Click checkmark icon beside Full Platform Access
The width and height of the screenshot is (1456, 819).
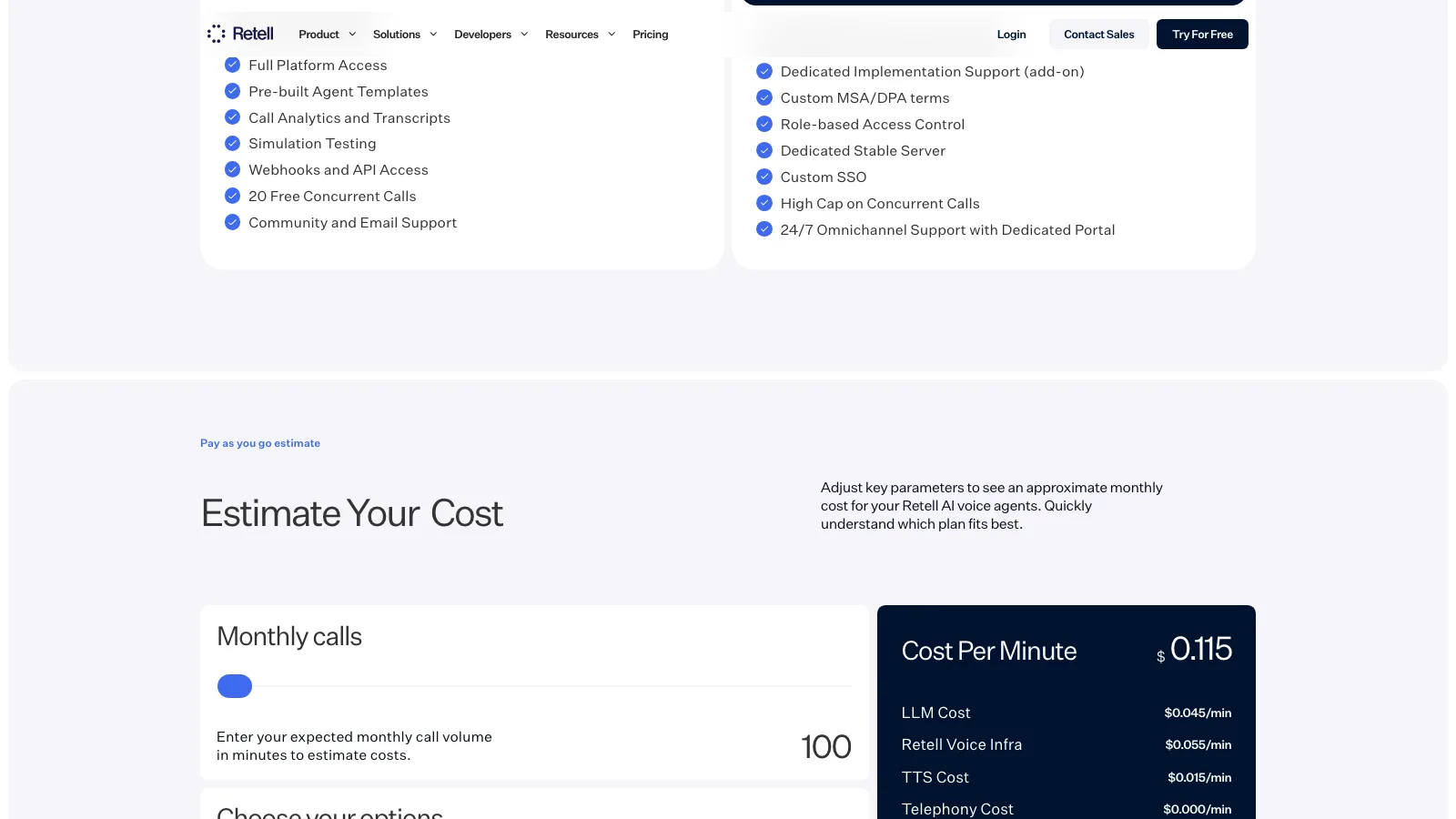coord(232,65)
